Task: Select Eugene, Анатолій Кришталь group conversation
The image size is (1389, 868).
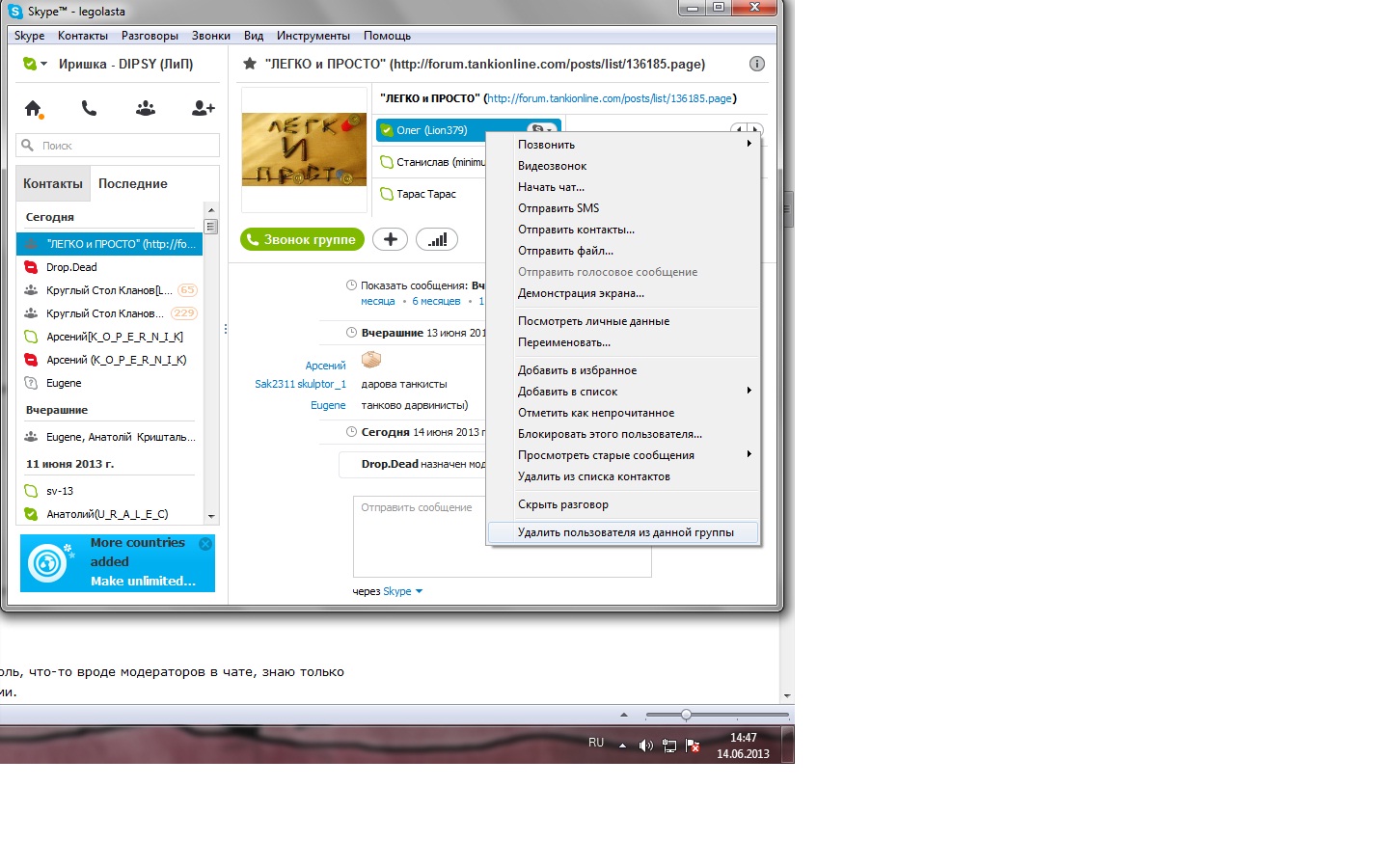Action: tap(110, 437)
